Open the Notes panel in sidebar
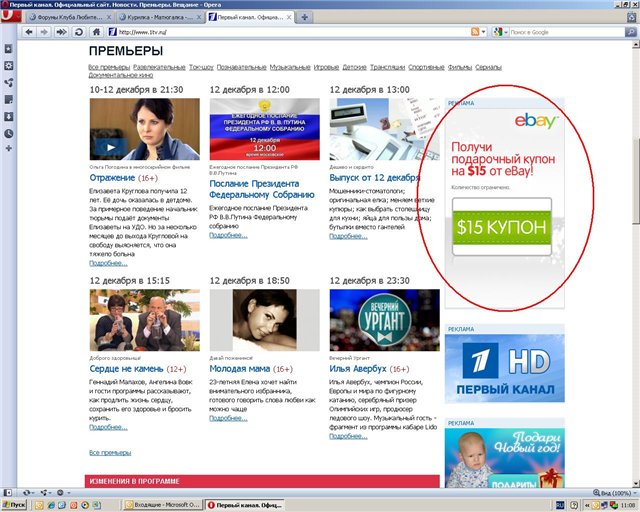 pos(8,100)
